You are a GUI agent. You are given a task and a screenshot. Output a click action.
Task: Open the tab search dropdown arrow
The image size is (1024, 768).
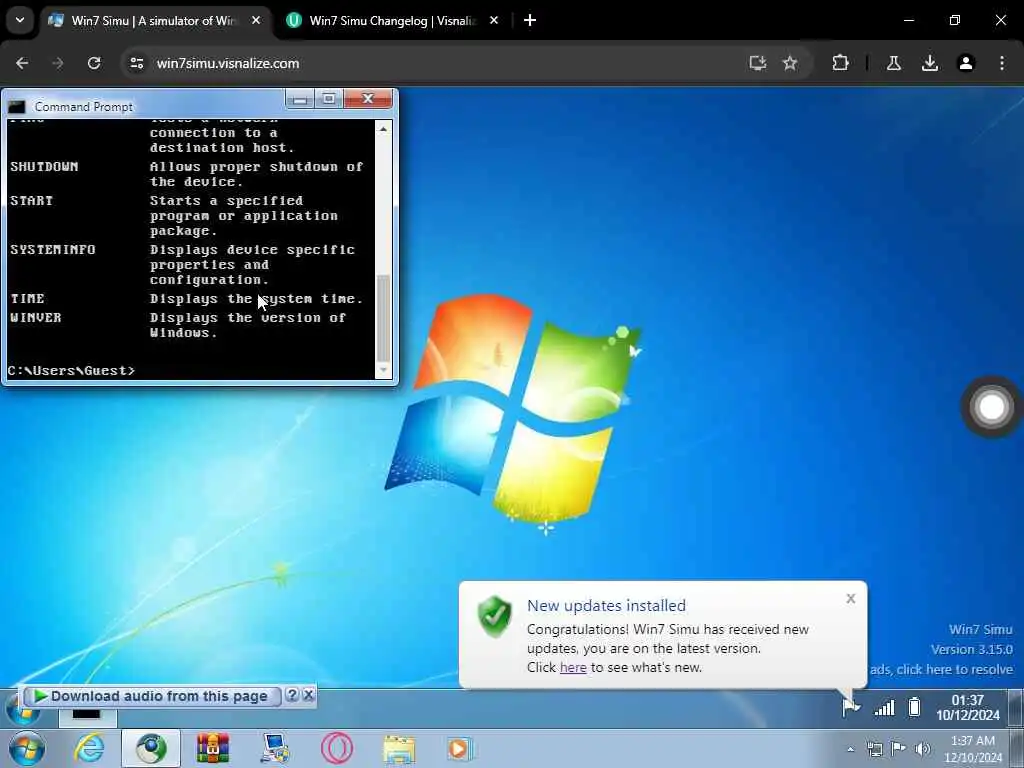(20, 20)
